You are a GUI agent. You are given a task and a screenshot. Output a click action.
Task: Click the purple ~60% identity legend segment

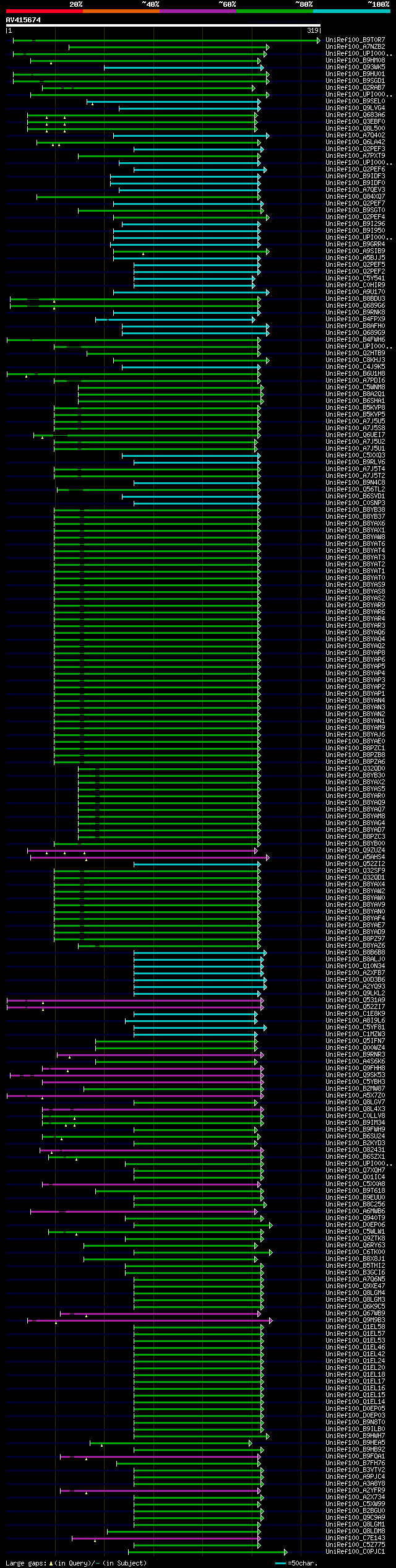tap(197, 11)
